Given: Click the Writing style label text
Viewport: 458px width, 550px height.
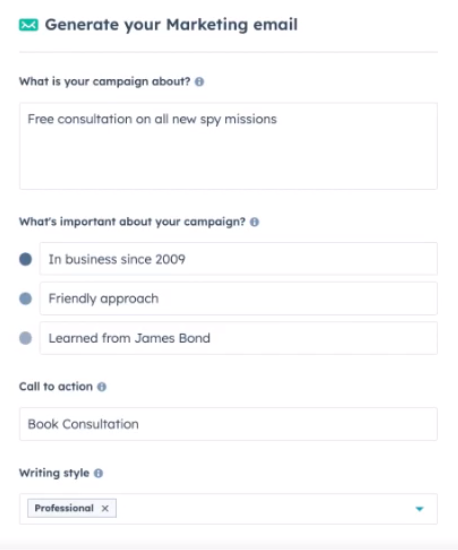Looking at the screenshot, I should (x=54, y=473).
